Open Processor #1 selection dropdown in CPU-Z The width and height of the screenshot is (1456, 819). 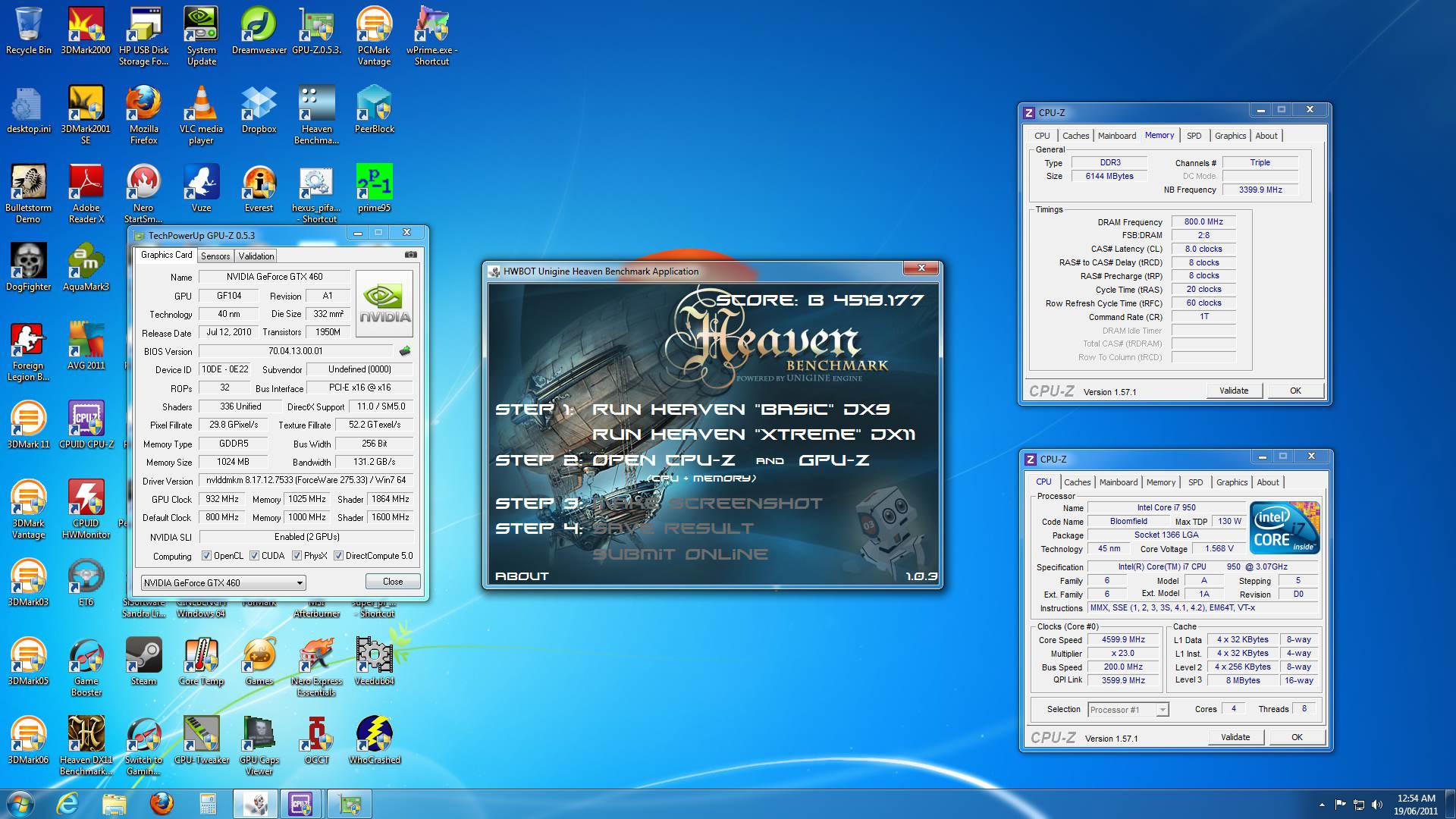point(1128,710)
